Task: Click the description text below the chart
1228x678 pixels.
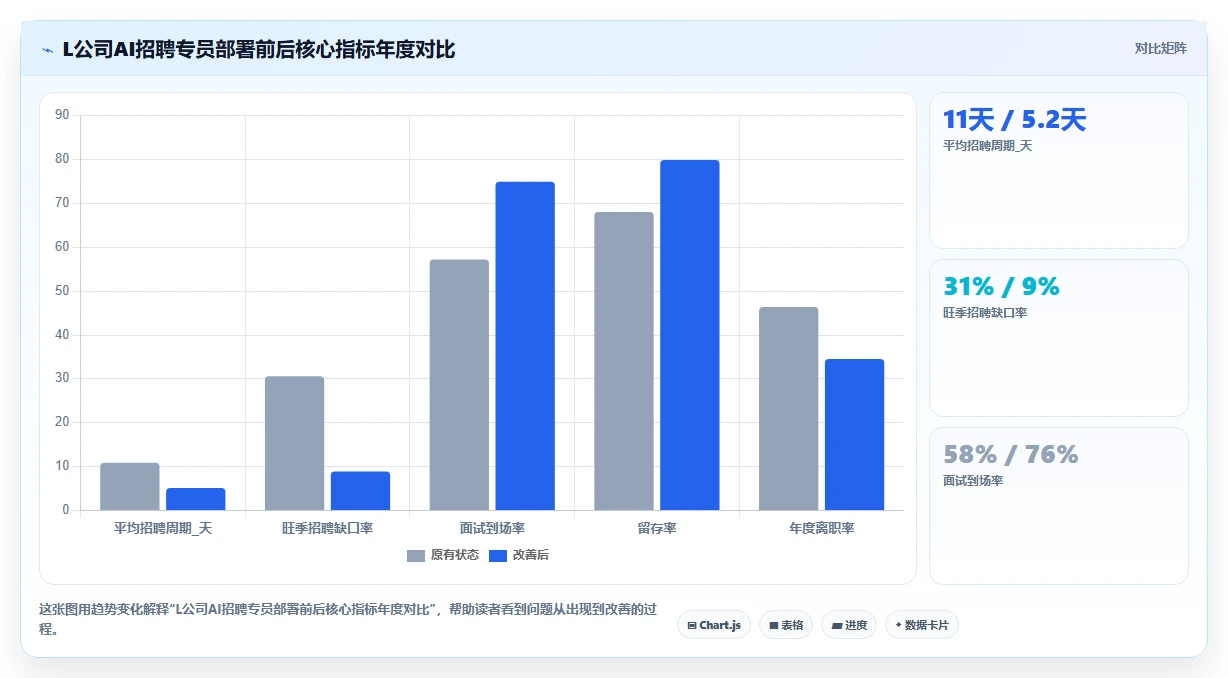Action: (x=348, y=620)
